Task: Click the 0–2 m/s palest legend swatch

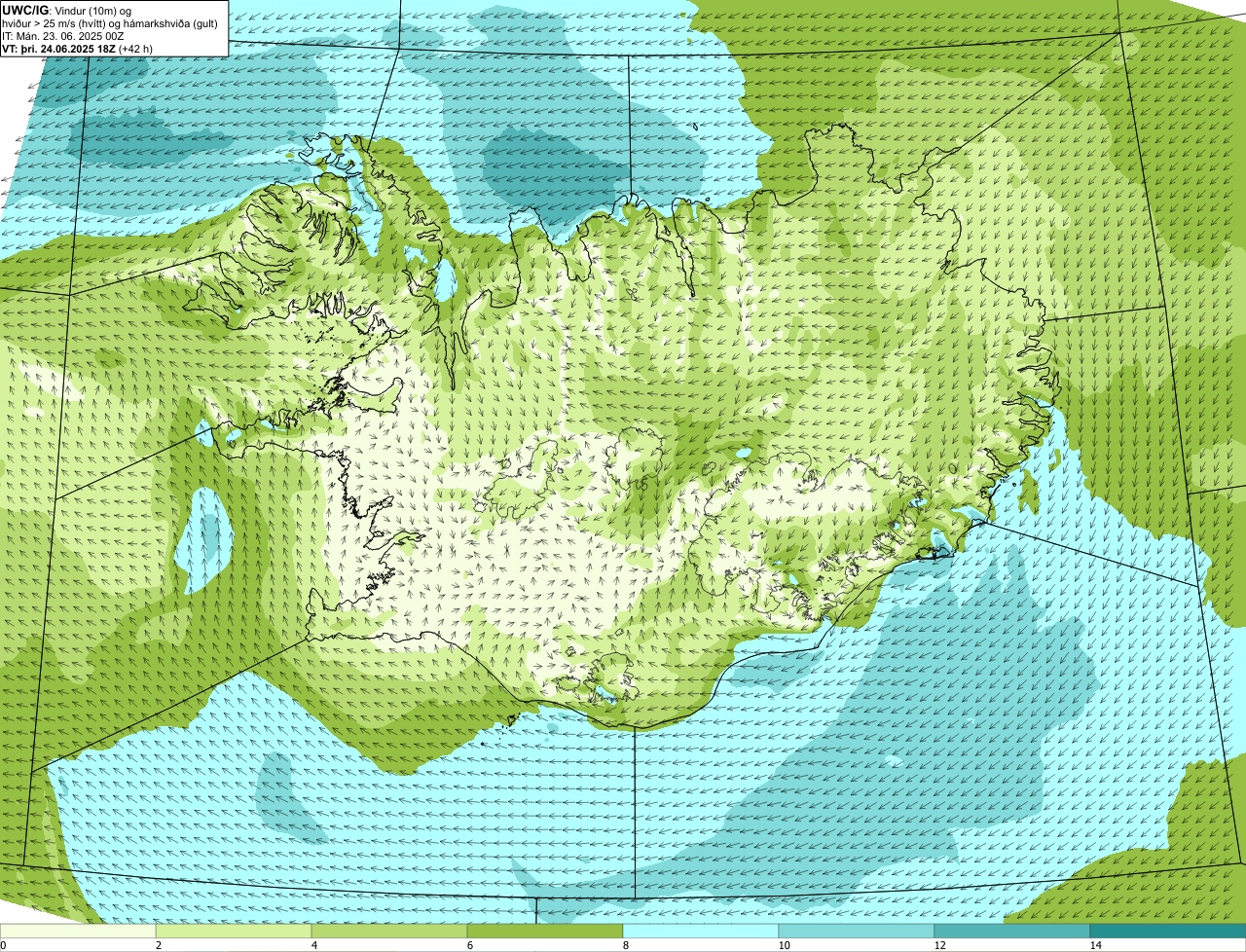Action: pyautogui.click(x=78, y=931)
